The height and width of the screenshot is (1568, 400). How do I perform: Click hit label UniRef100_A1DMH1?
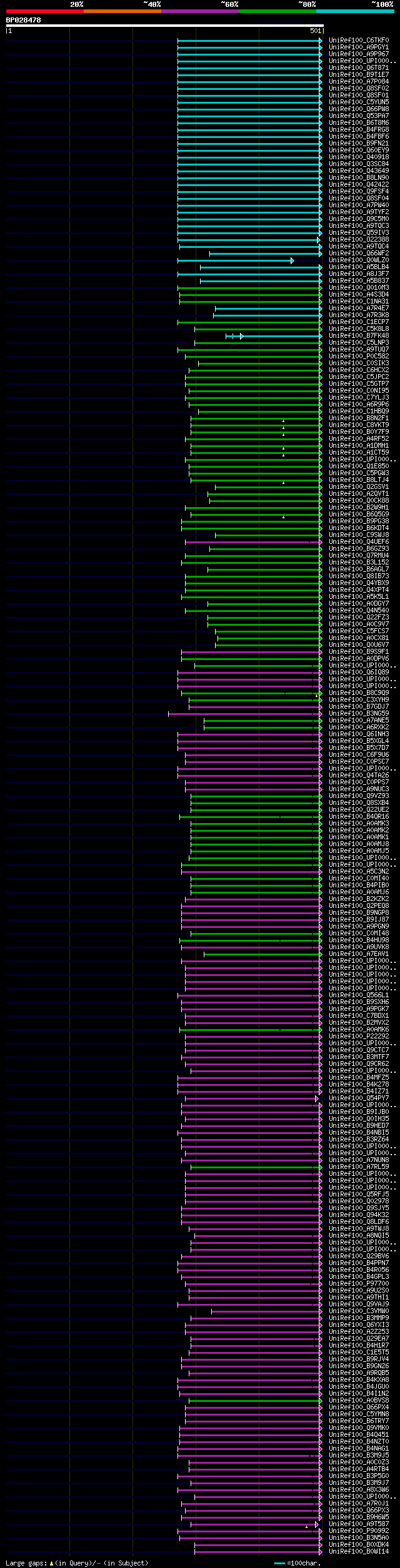[x=359, y=445]
